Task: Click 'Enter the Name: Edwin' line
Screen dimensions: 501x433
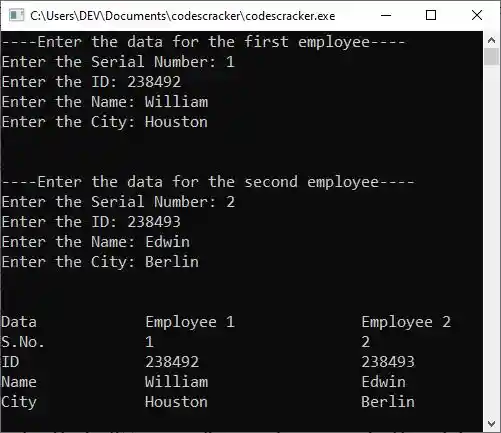Action: point(96,242)
